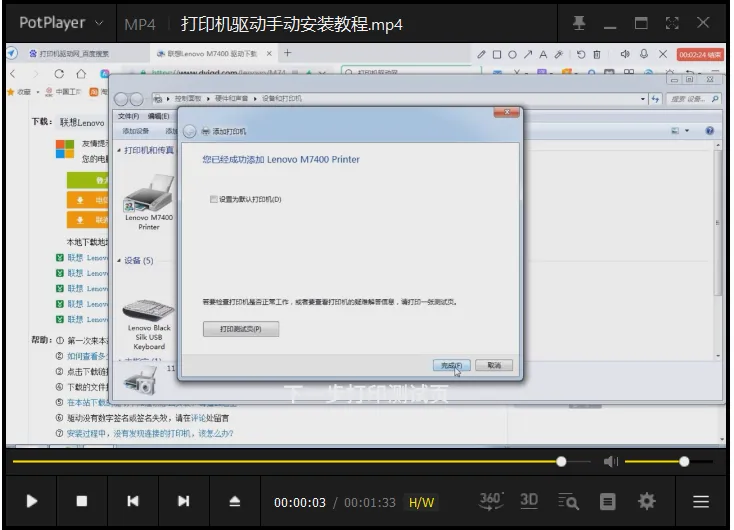
Task: Open a new browser tab with plus
Action: (x=288, y=53)
